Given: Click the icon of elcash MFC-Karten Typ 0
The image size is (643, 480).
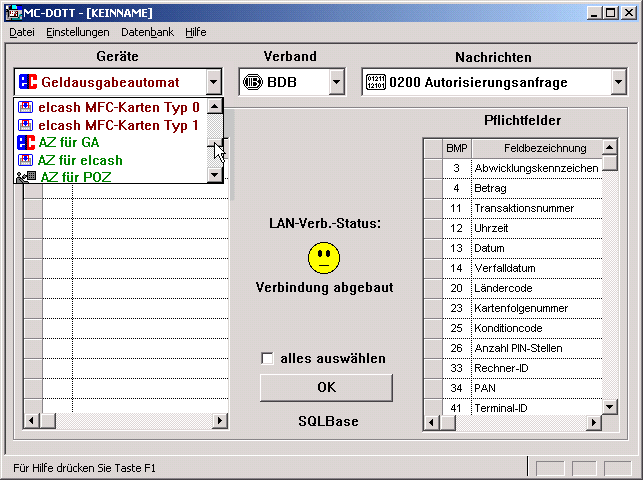Looking at the screenshot, I should pyautogui.click(x=25, y=107).
